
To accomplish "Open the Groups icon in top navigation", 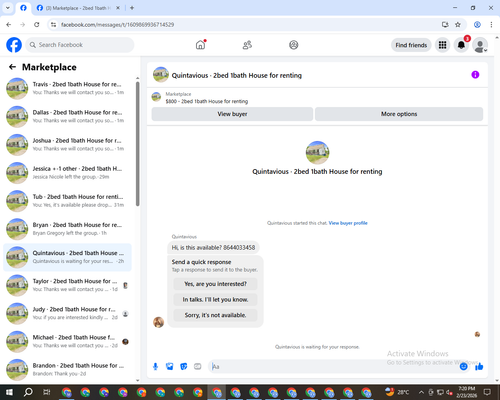I will click(x=294, y=45).
